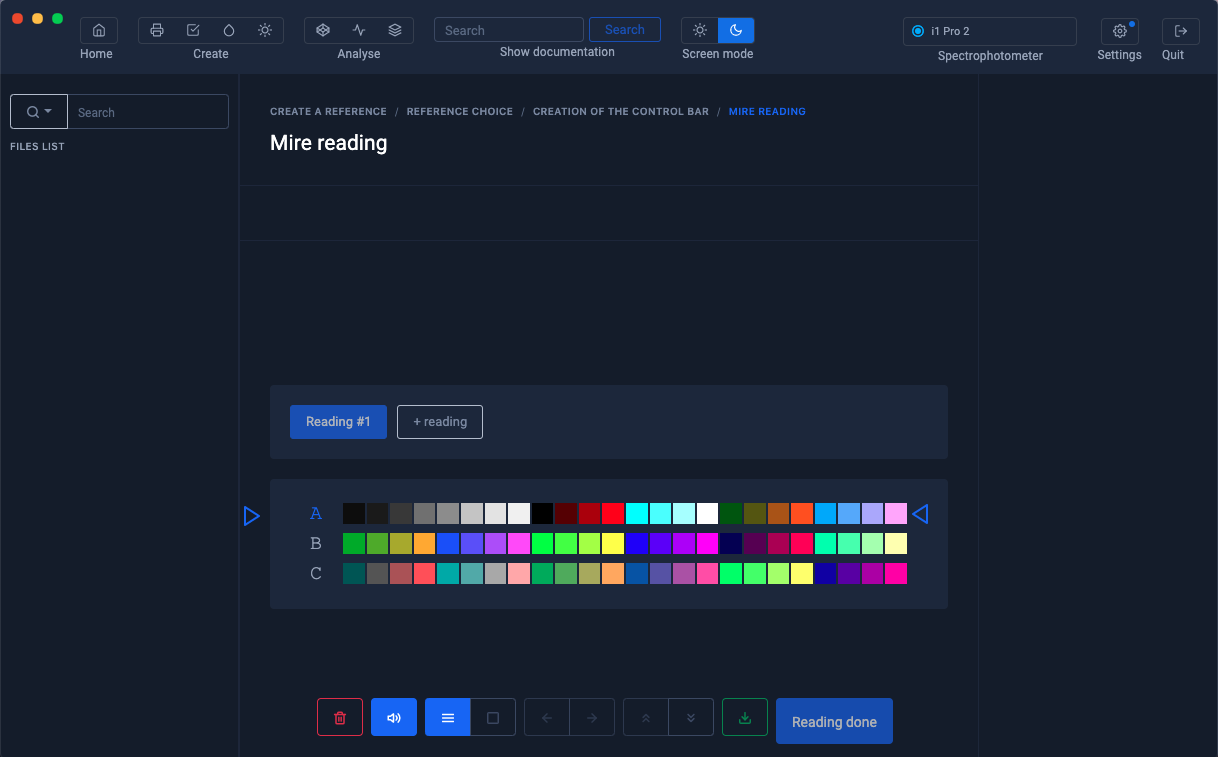Pick the pale yellow last patch in row B

point(896,544)
